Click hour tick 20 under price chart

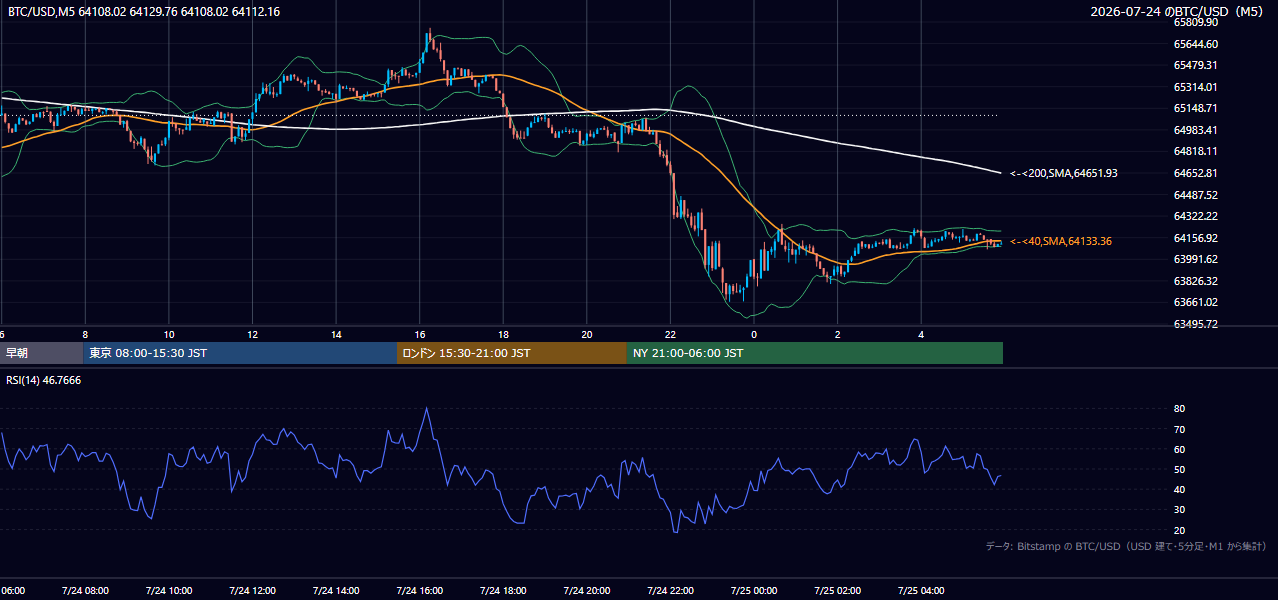tap(586, 334)
